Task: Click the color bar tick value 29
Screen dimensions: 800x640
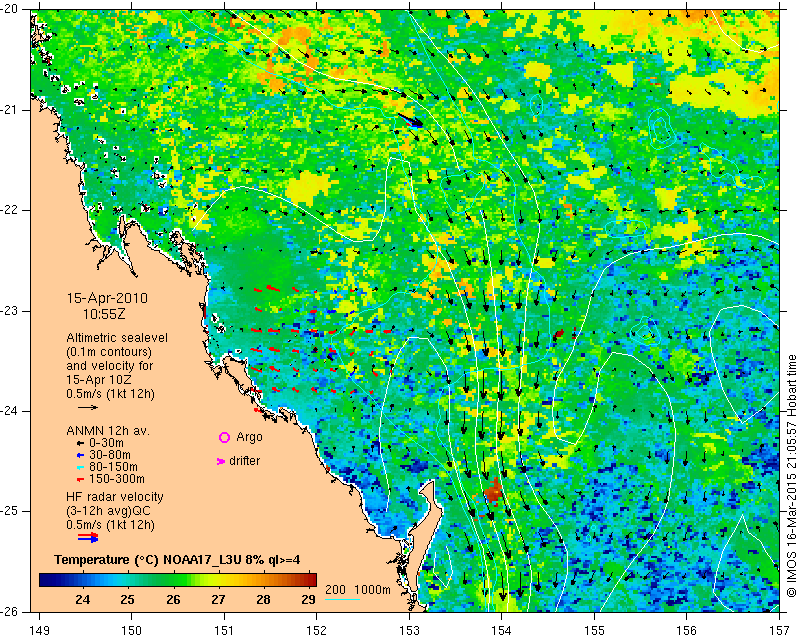Action: pos(308,599)
